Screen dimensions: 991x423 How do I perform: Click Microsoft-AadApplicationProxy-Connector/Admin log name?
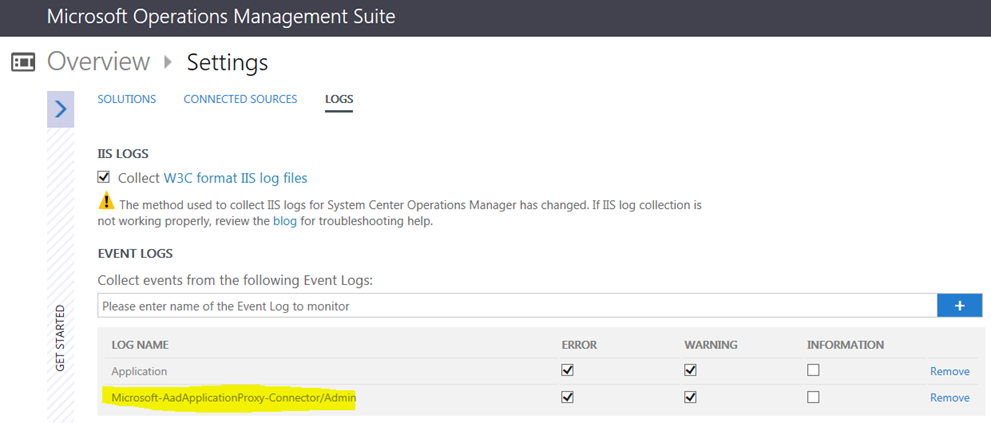pyautogui.click(x=234, y=398)
